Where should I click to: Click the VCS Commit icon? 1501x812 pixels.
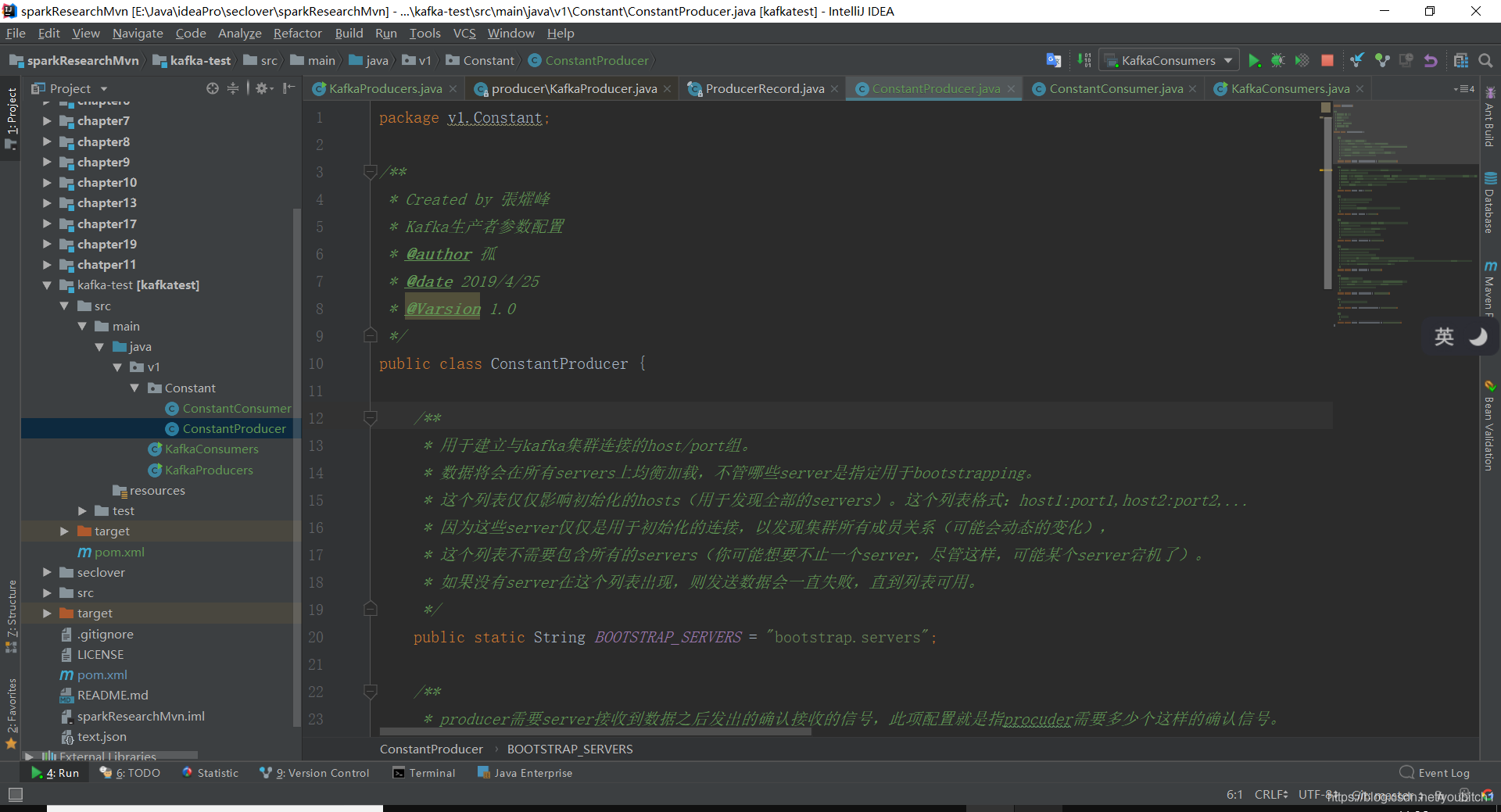[1382, 60]
